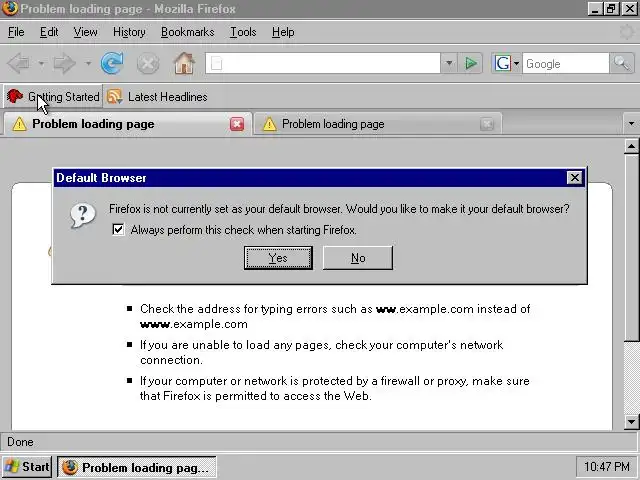Open the Forward history dropdown arrow

pyautogui.click(x=88, y=64)
